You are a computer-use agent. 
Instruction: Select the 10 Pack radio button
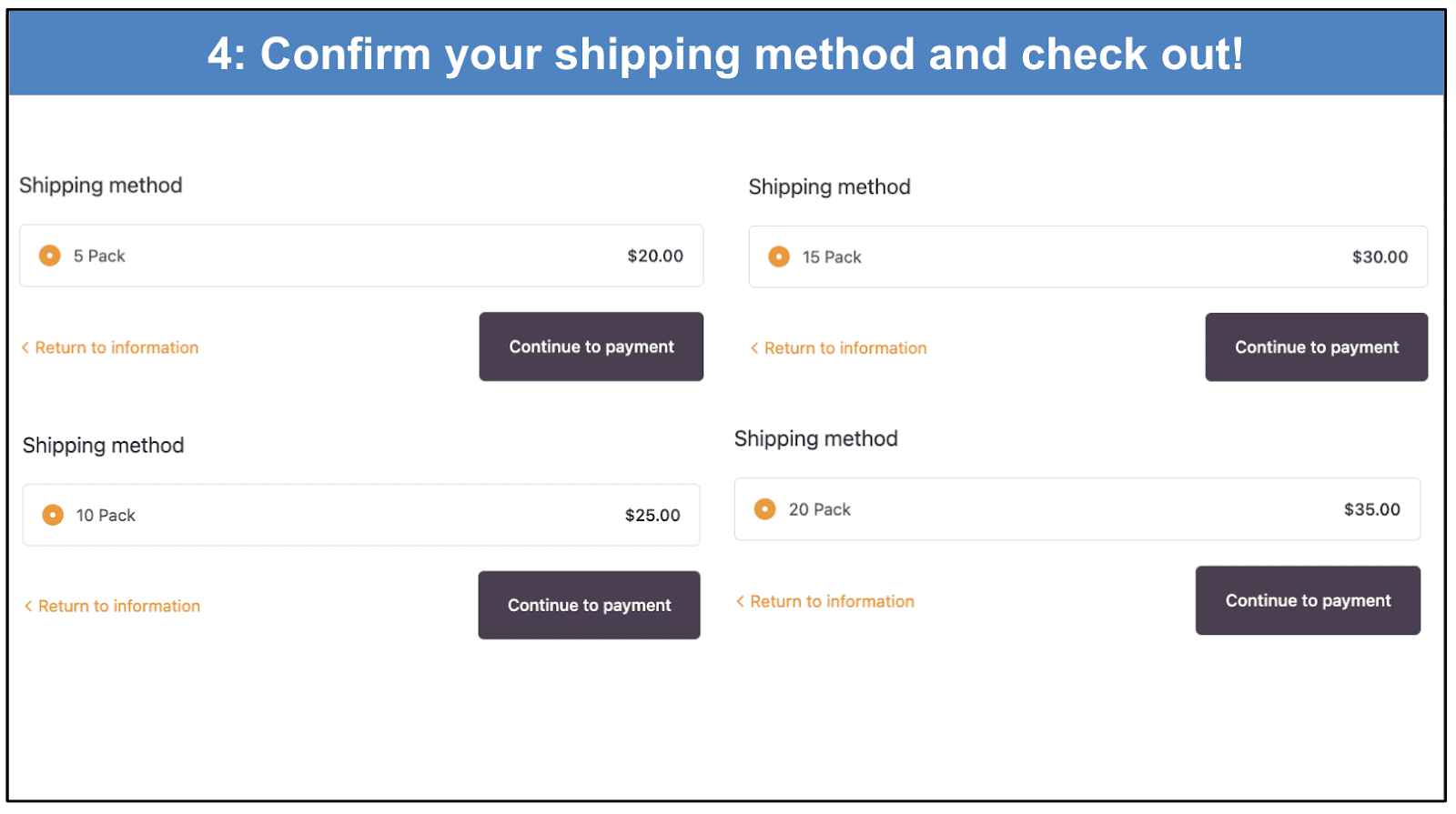(x=53, y=515)
